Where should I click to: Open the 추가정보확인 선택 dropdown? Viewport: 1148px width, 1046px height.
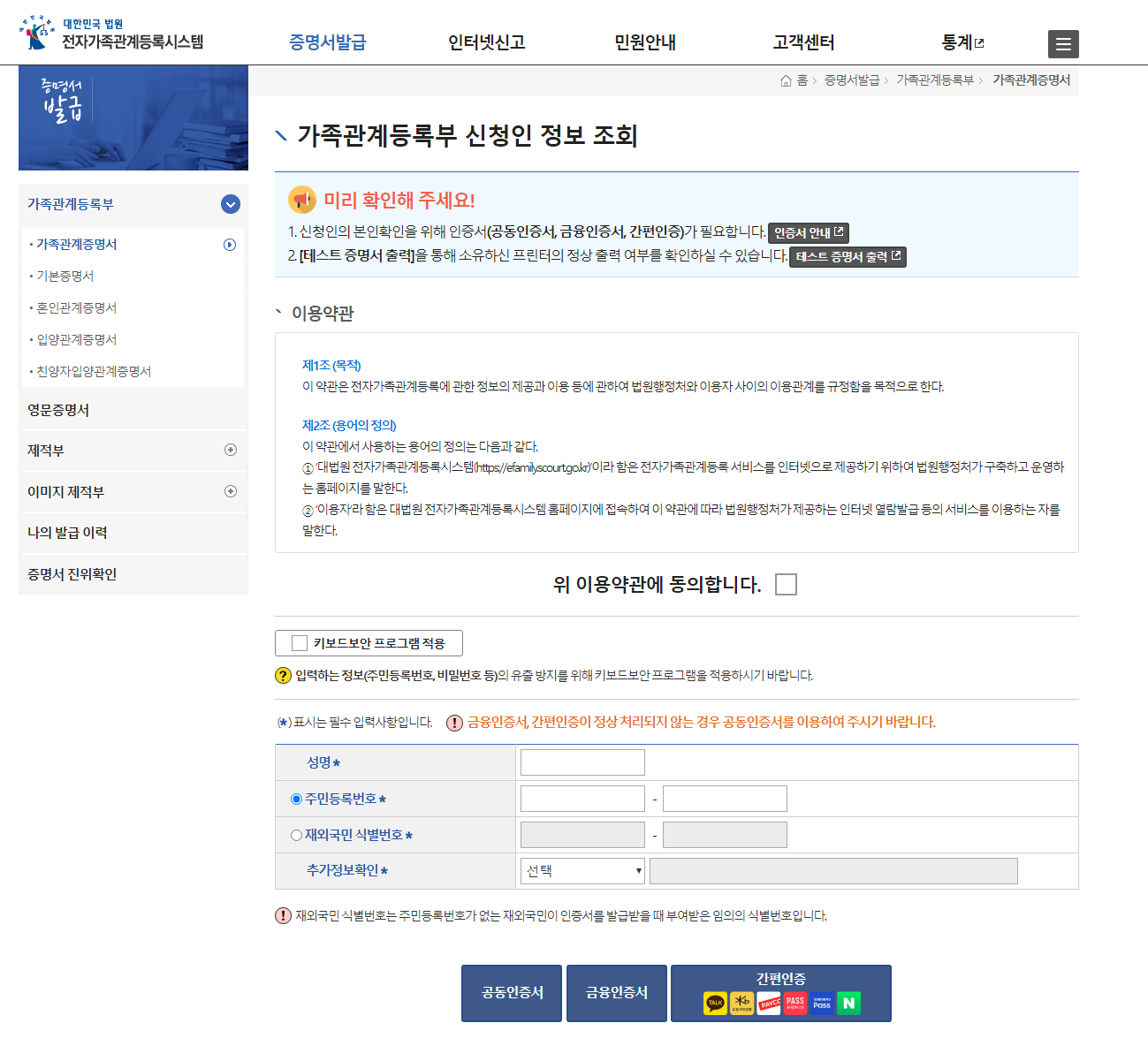pyautogui.click(x=582, y=871)
